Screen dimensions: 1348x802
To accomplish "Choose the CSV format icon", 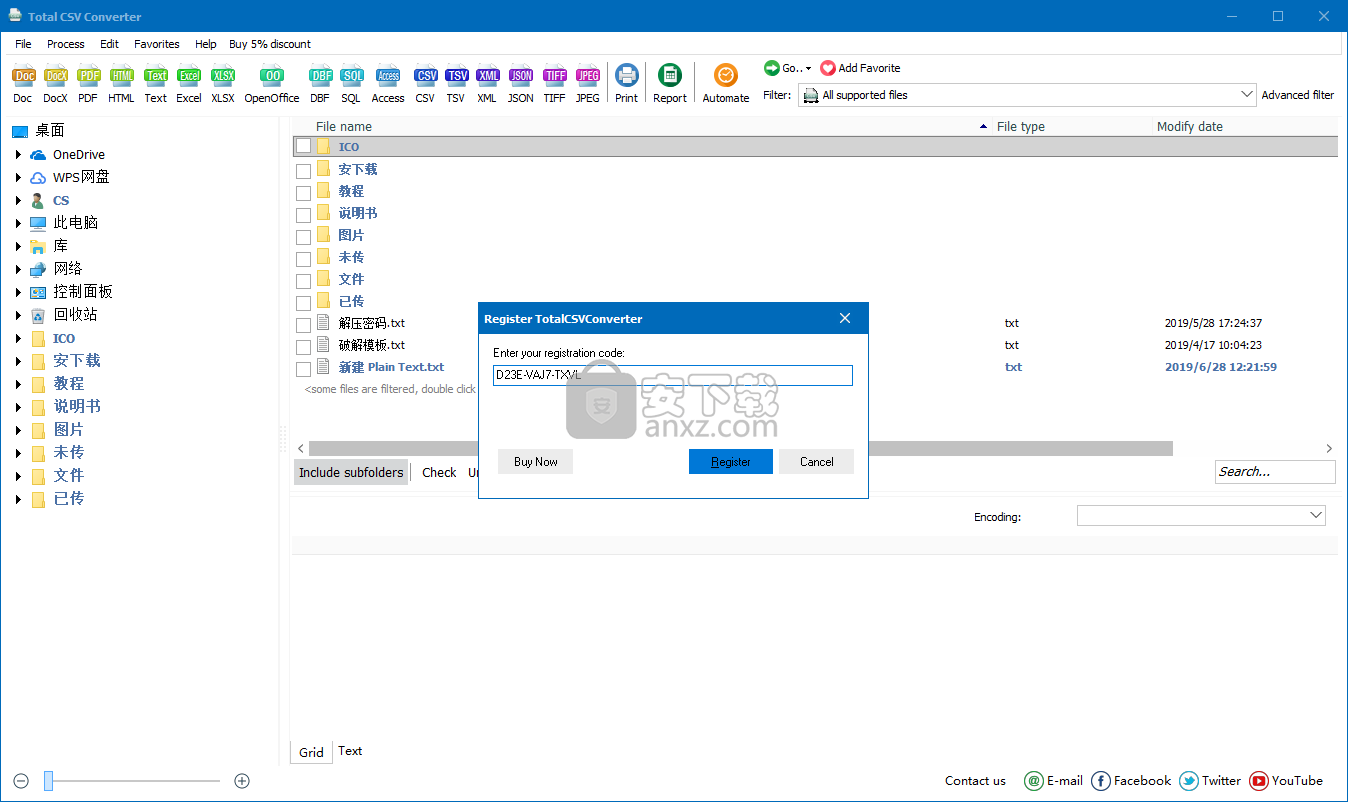I will 425,76.
